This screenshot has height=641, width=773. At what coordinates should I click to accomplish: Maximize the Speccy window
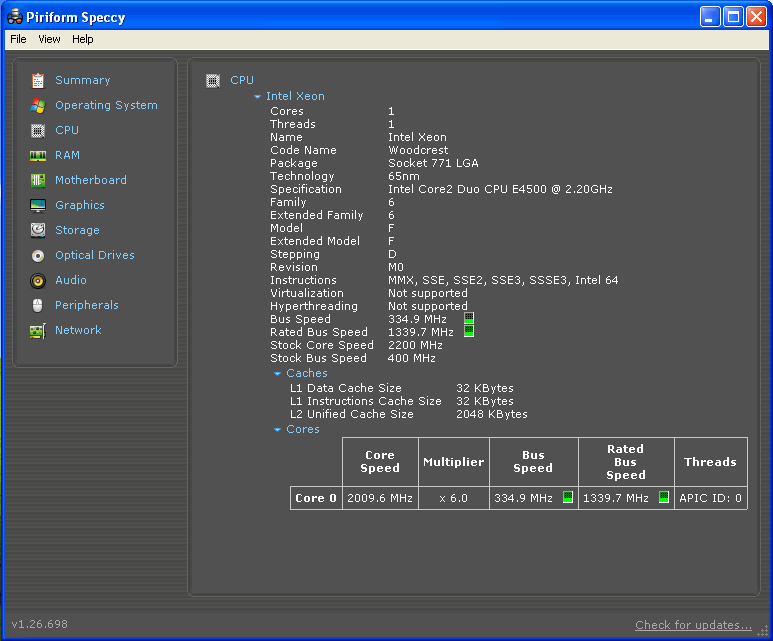pos(733,17)
